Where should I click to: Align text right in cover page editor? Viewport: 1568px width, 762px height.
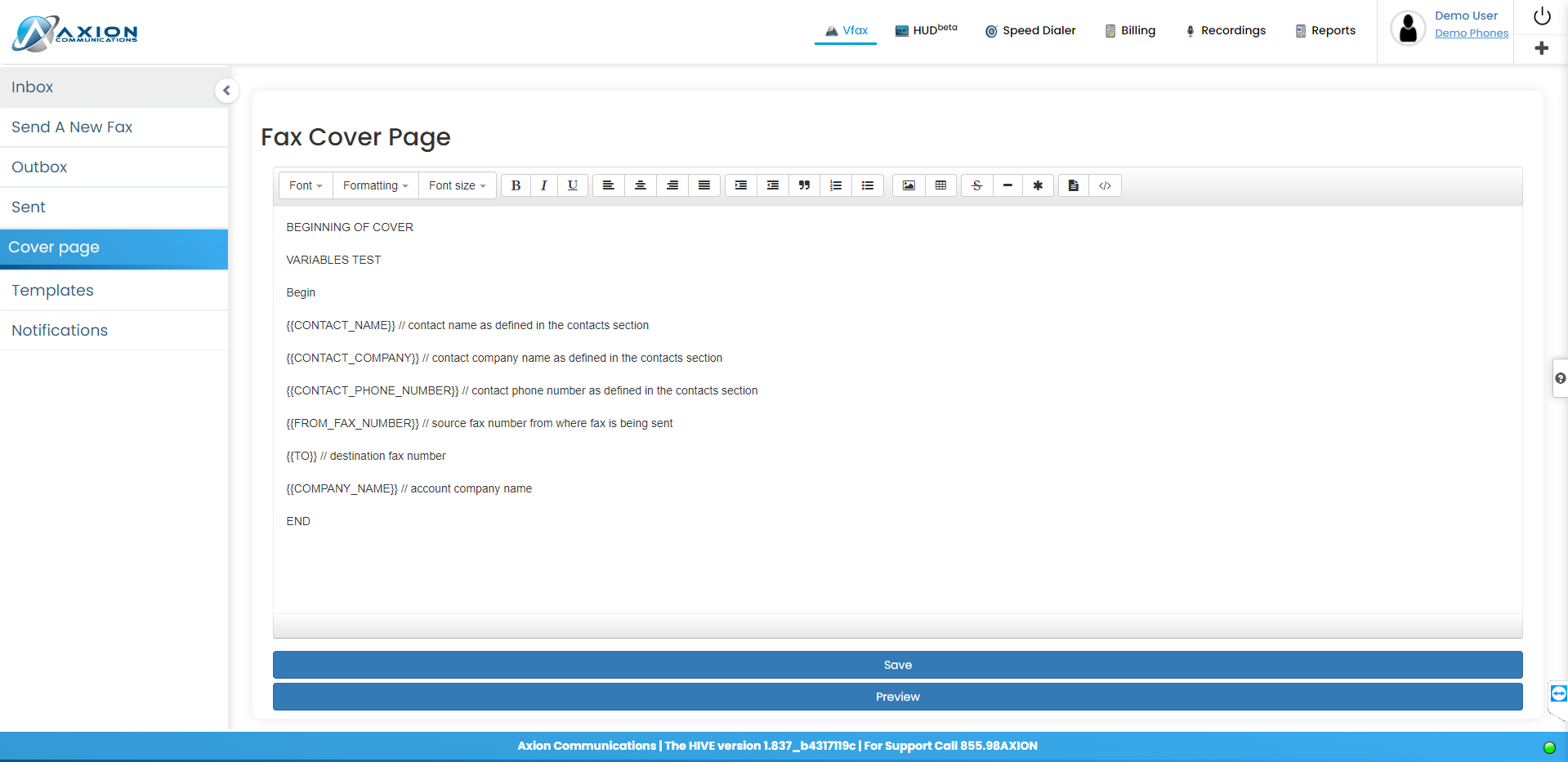pos(672,185)
